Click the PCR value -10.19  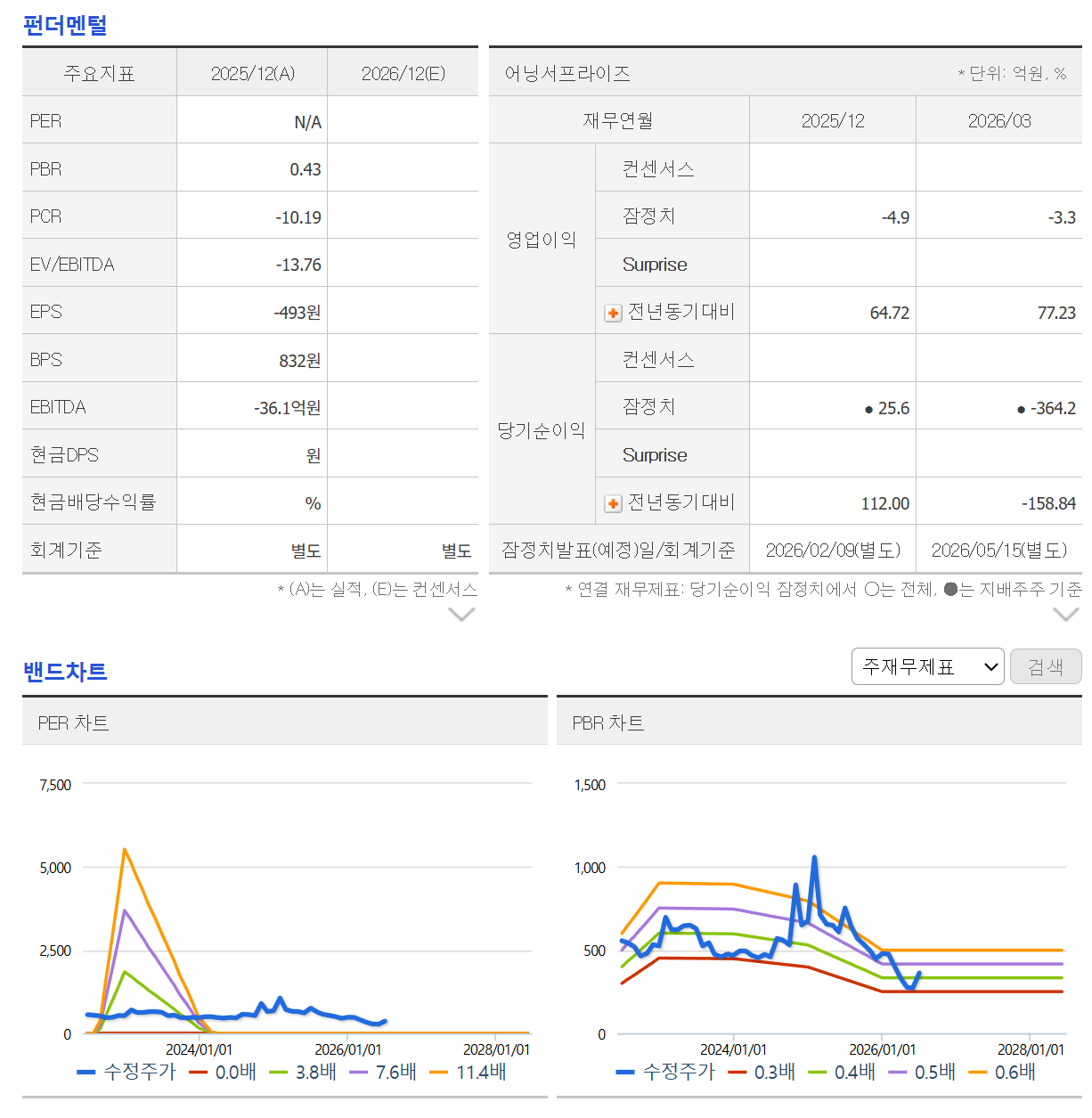298,217
